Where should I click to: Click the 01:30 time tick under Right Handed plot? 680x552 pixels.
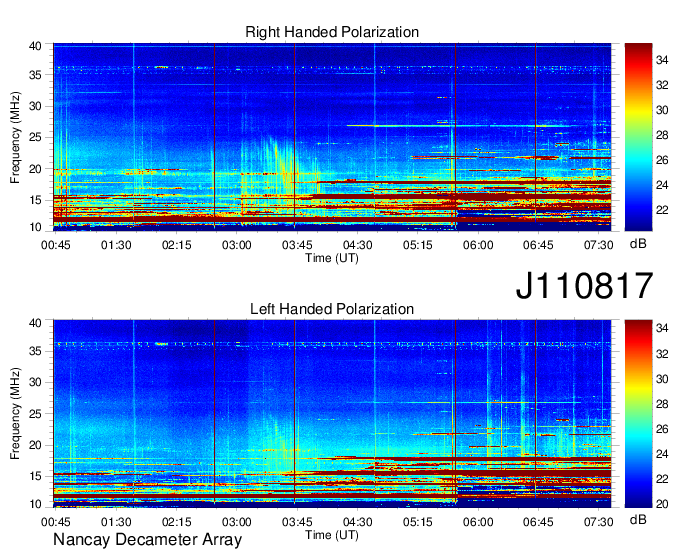tap(116, 245)
